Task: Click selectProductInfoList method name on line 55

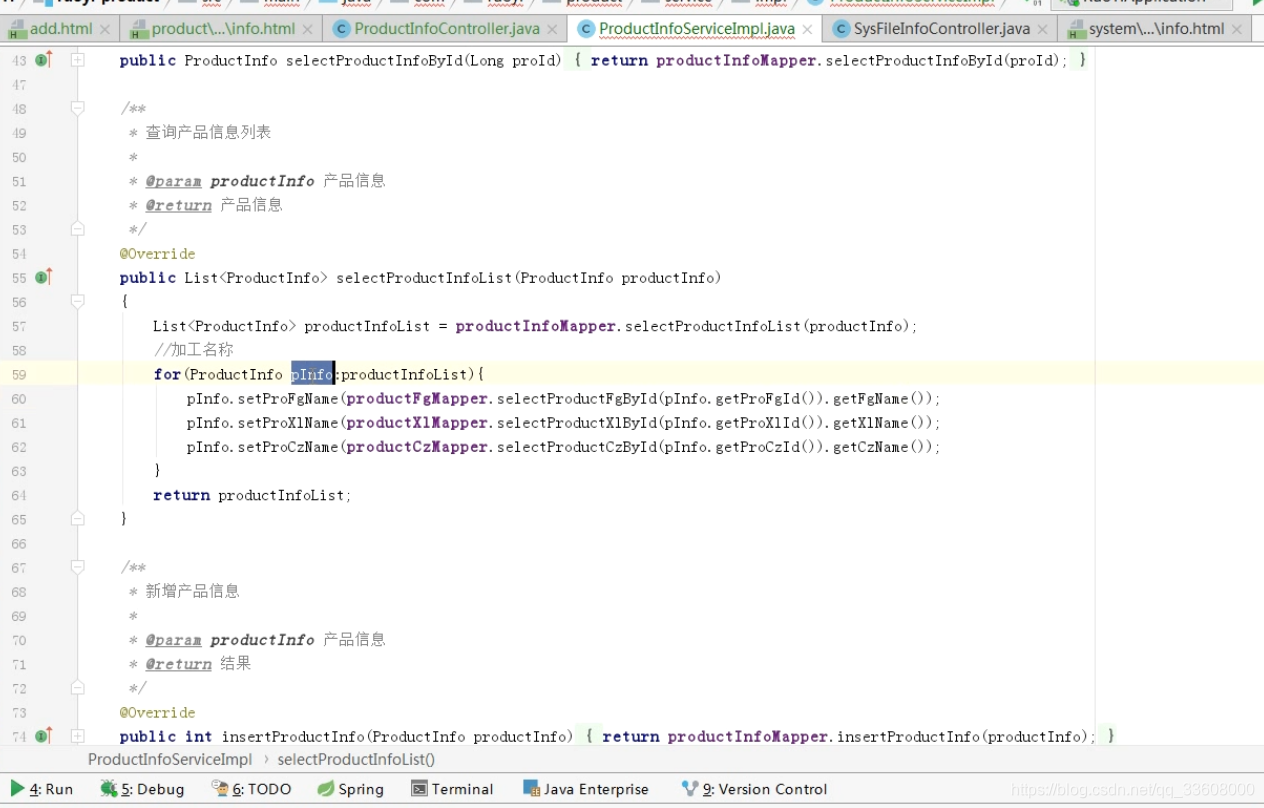Action: tap(424, 278)
